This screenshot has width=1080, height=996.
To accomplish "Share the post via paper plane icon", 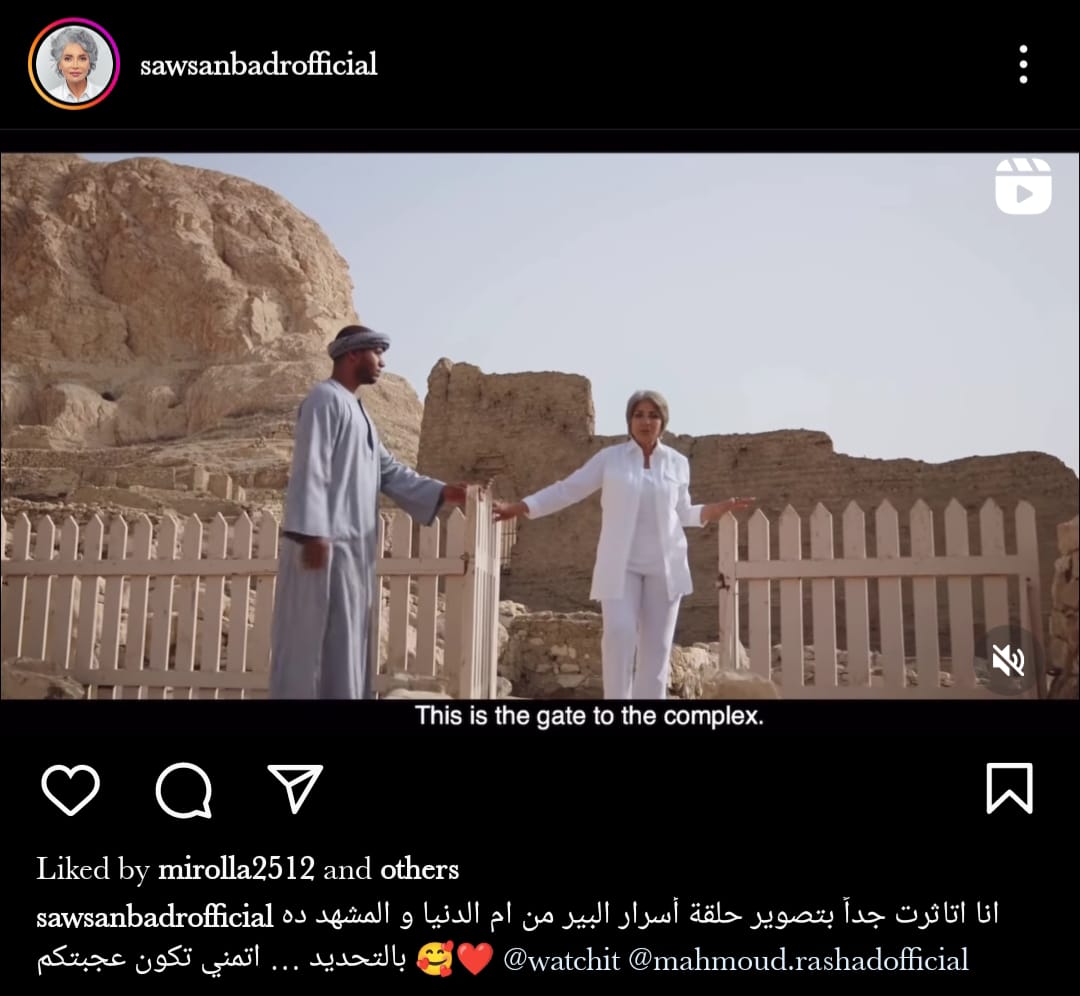I will point(295,788).
